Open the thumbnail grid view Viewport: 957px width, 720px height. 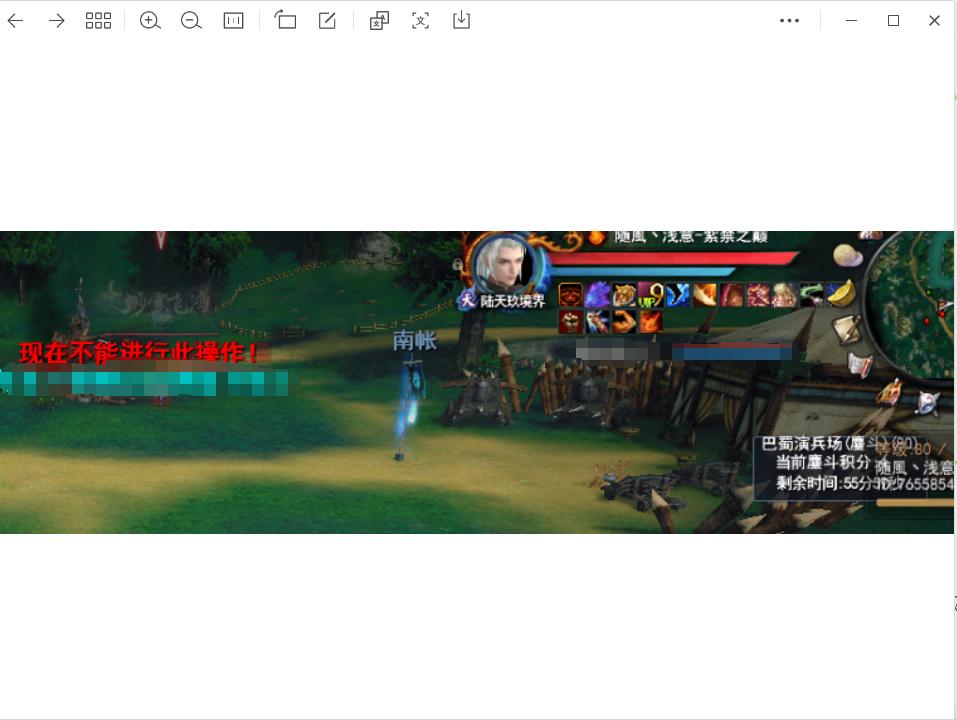pos(98,21)
